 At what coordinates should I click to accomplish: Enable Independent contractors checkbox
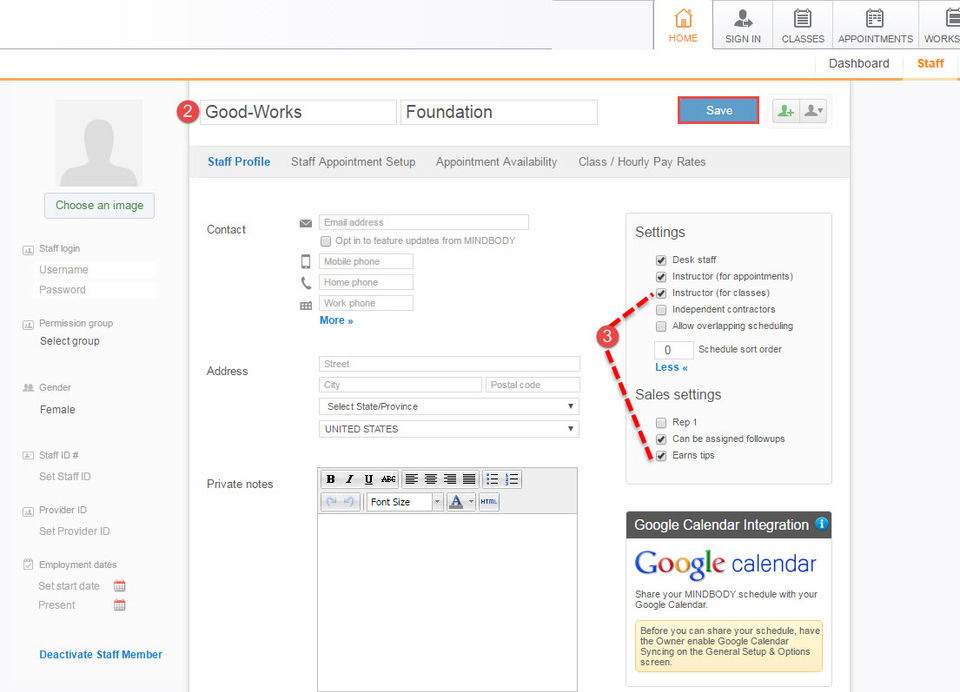pos(661,310)
